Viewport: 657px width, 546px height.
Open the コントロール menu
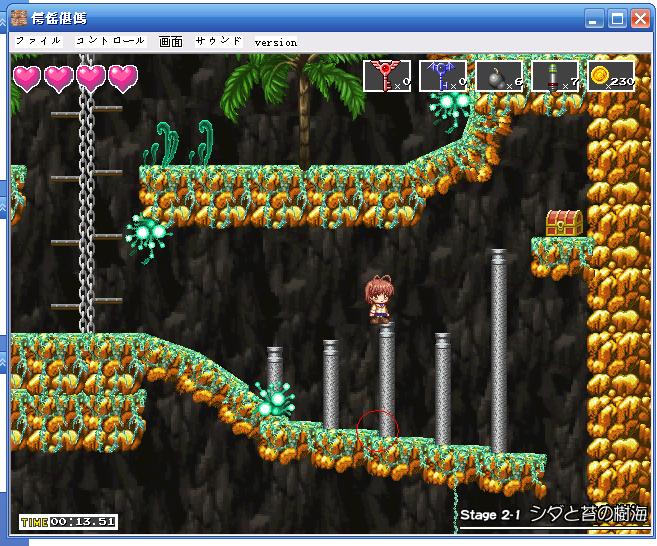coord(111,41)
